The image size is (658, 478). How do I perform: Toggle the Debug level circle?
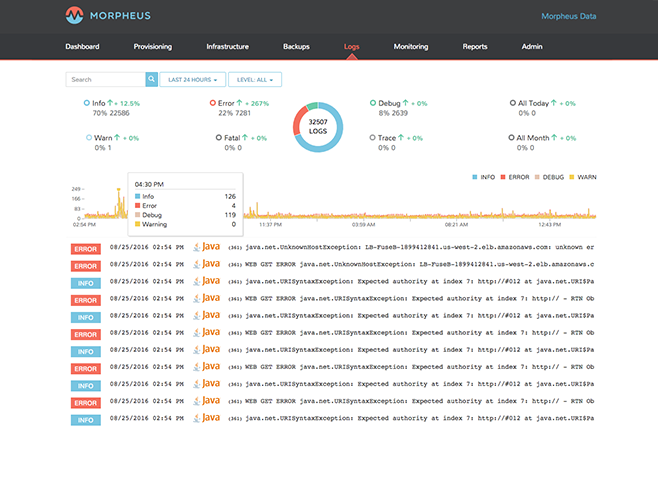[x=373, y=103]
